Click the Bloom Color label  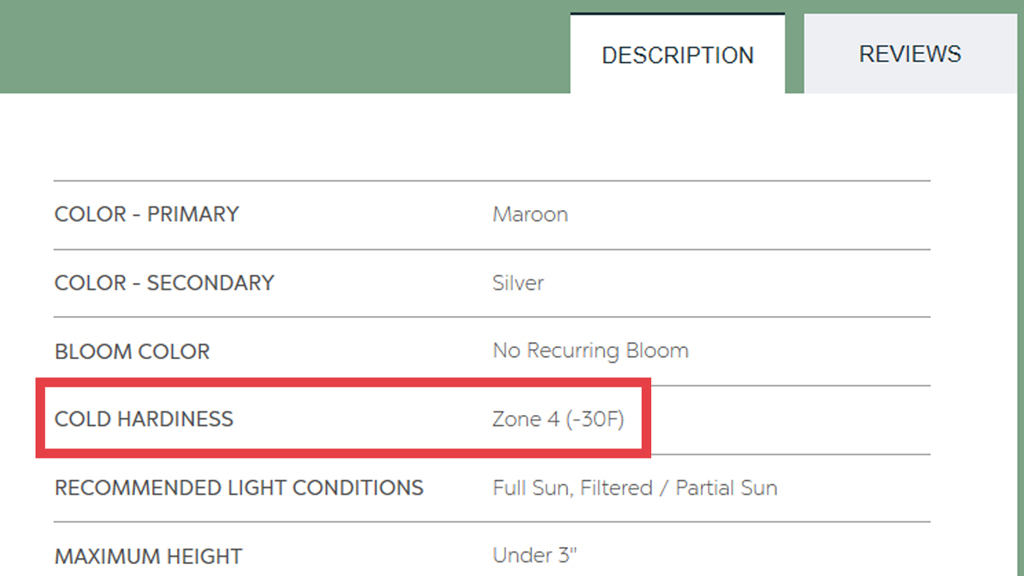click(133, 351)
